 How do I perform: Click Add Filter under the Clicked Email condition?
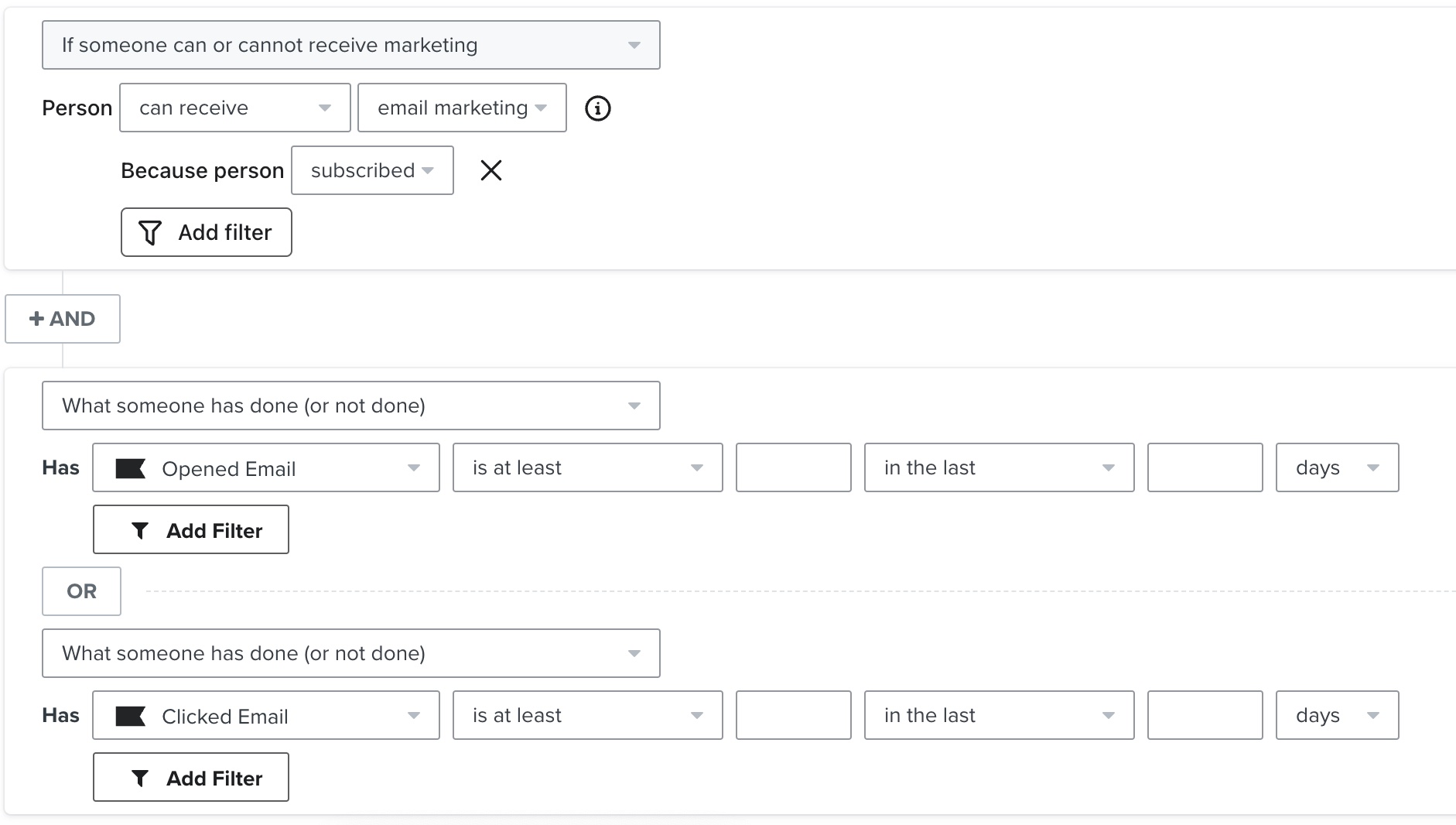click(190, 777)
